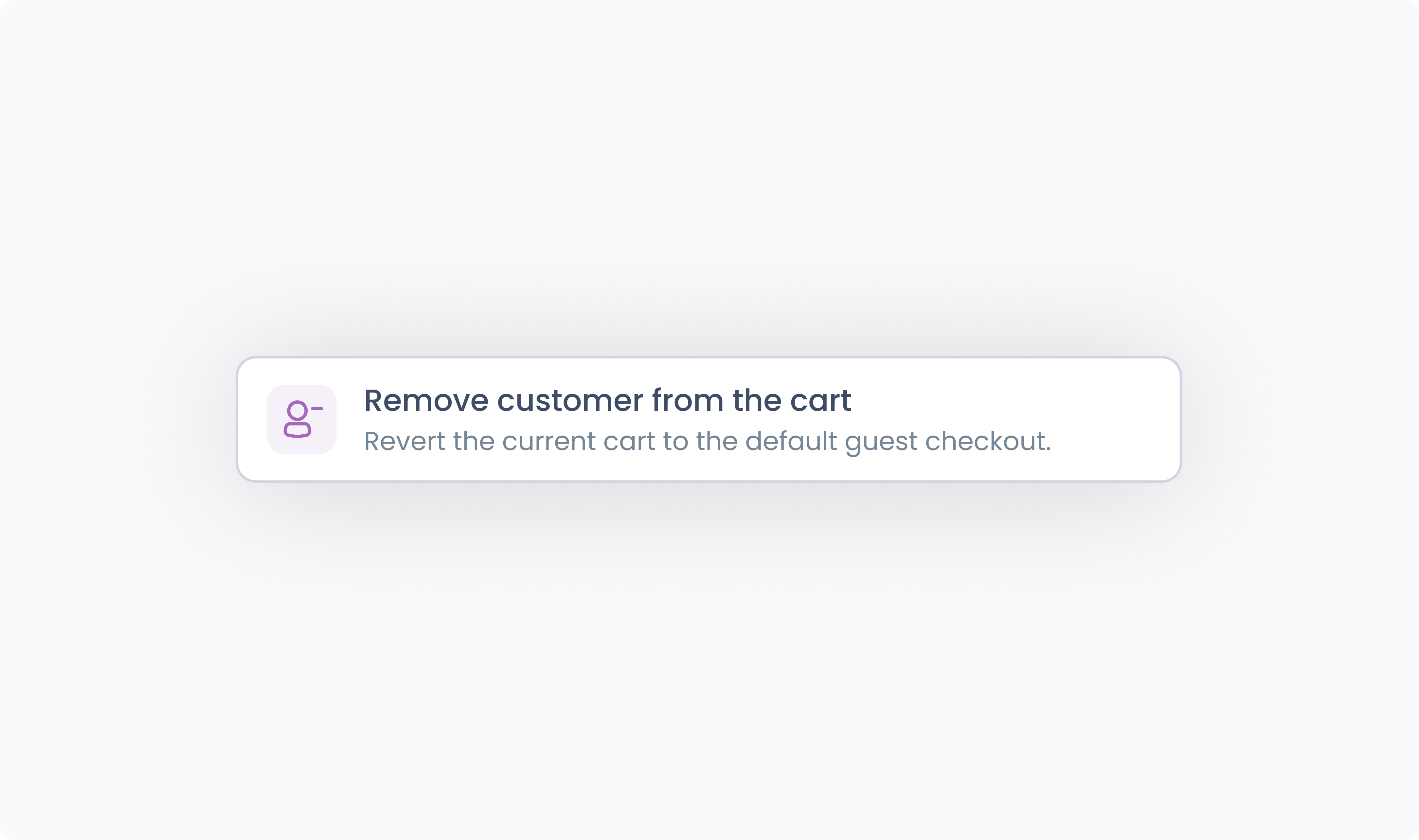Select the Remove customer from the cart option
Viewport: 1419px width, 840px height.
708,419
